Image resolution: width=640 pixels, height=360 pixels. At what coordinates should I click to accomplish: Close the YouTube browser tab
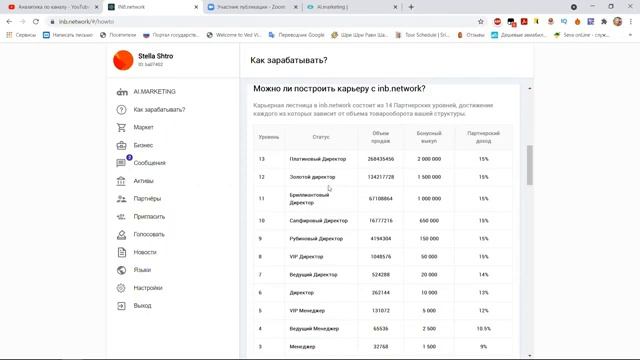97,7
